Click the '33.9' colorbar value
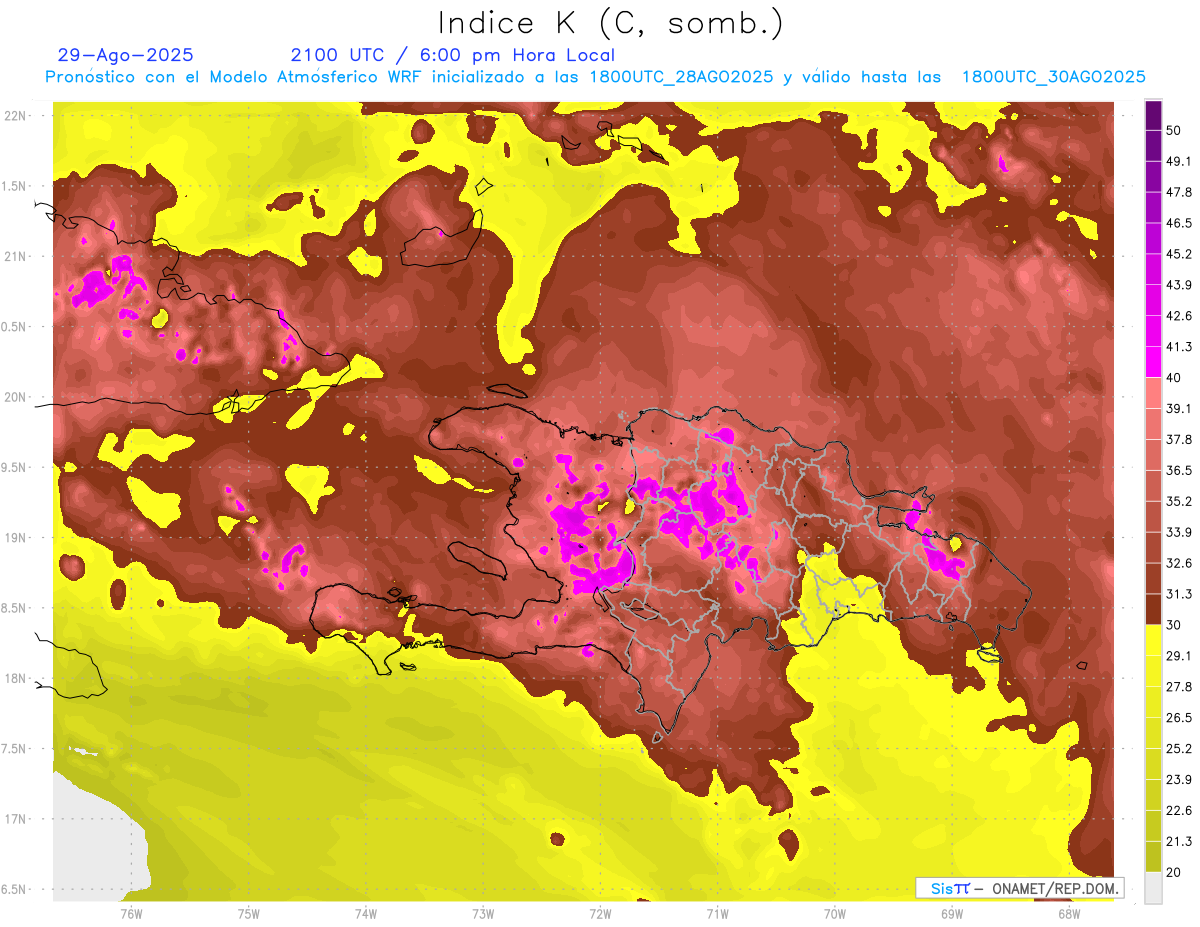The image size is (1200, 927). [1179, 532]
